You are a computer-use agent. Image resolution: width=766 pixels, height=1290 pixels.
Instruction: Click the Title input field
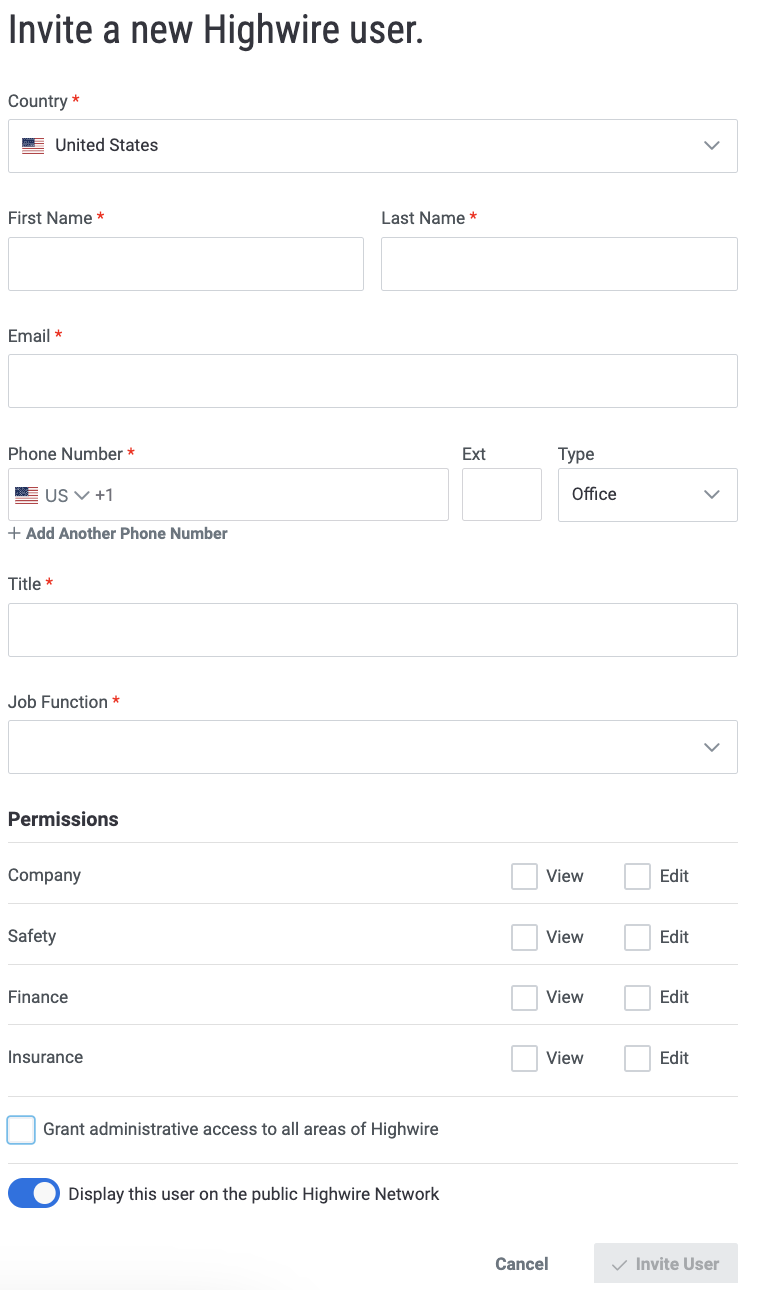372,630
